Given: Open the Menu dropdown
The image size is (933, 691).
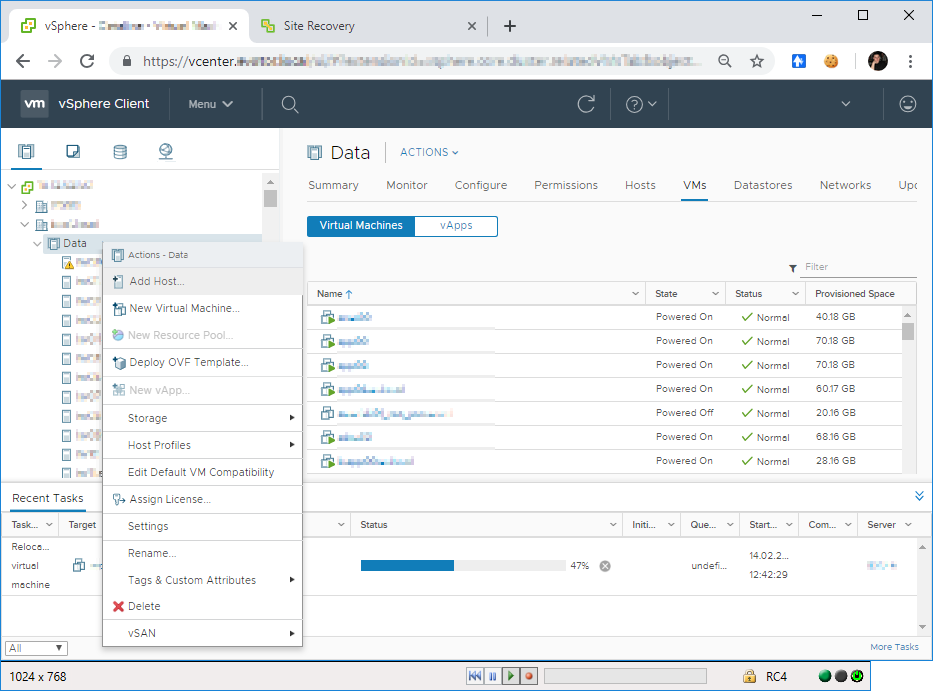Looking at the screenshot, I should pyautogui.click(x=210, y=104).
